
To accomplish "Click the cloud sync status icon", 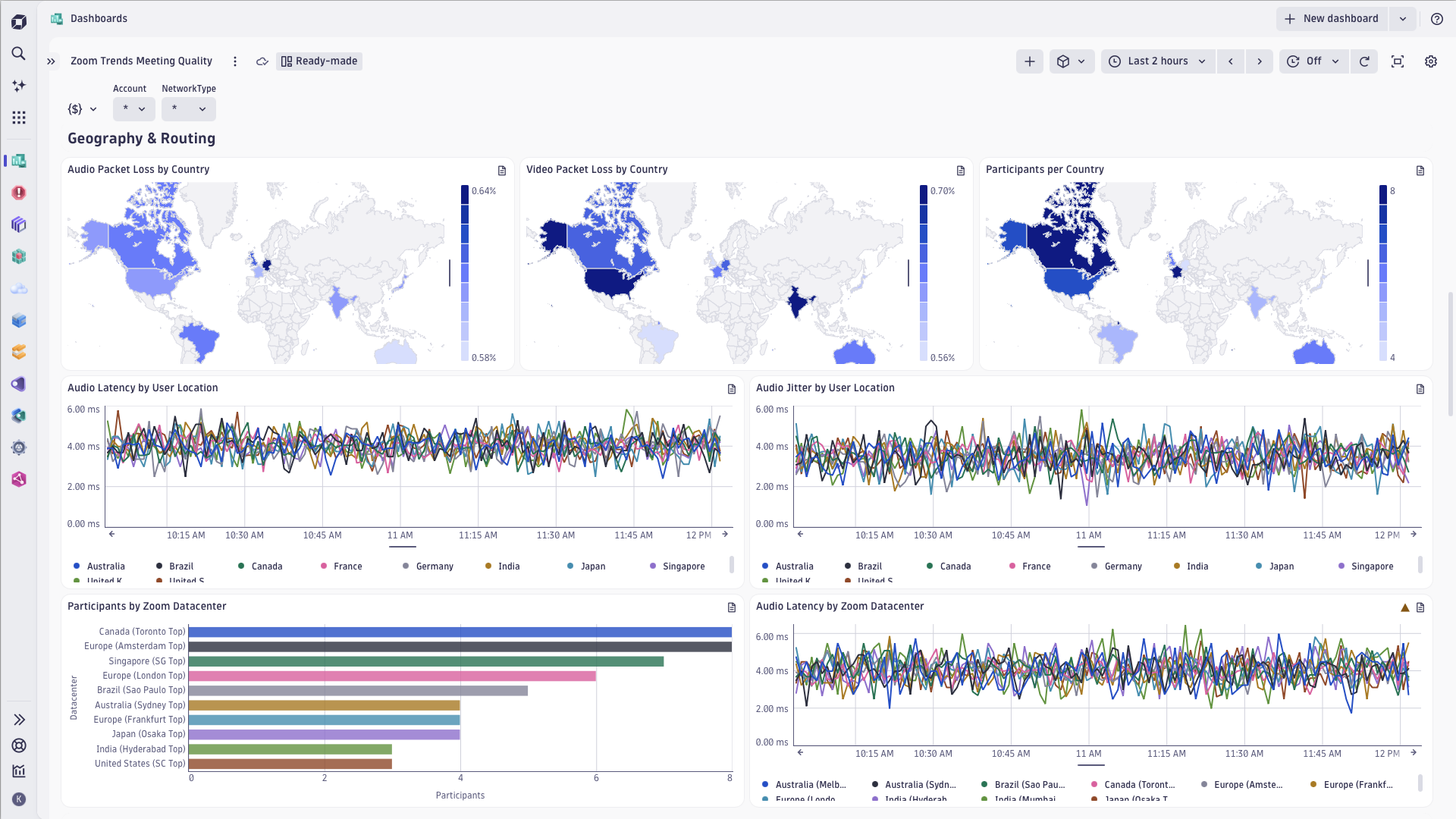I will (262, 61).
